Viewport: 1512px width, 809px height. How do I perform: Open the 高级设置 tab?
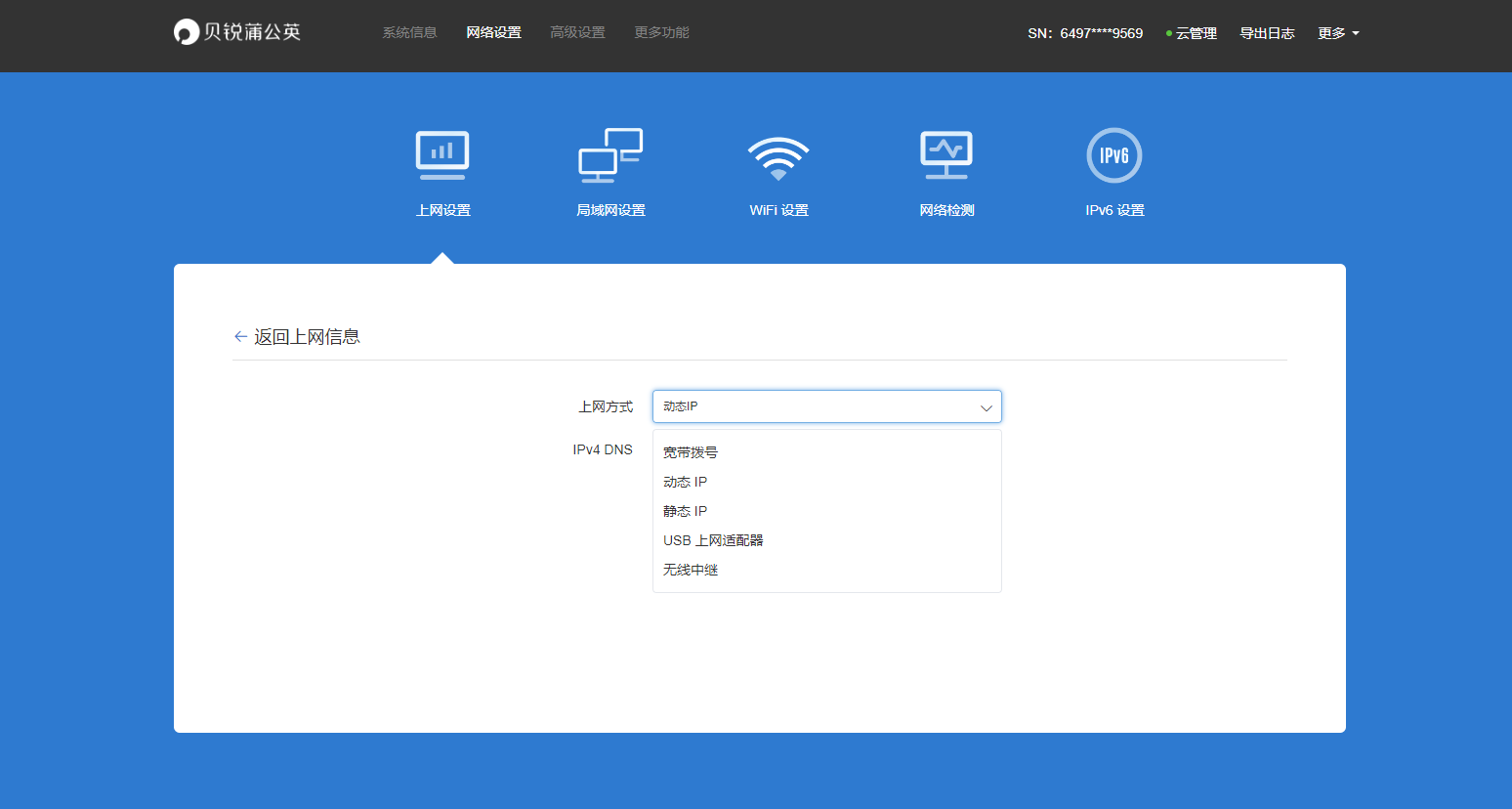(x=577, y=33)
